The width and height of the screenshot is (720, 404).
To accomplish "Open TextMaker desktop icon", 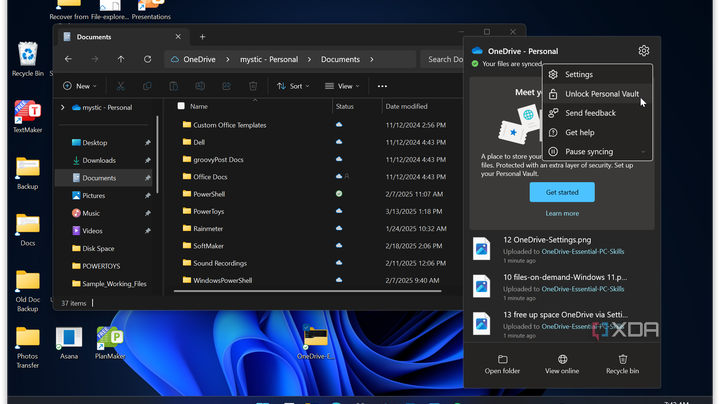I will [28, 116].
